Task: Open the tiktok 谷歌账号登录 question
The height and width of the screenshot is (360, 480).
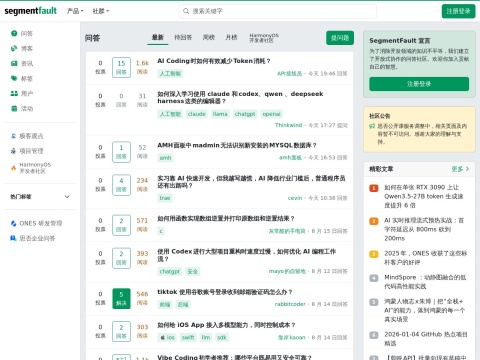Action: (x=225, y=292)
